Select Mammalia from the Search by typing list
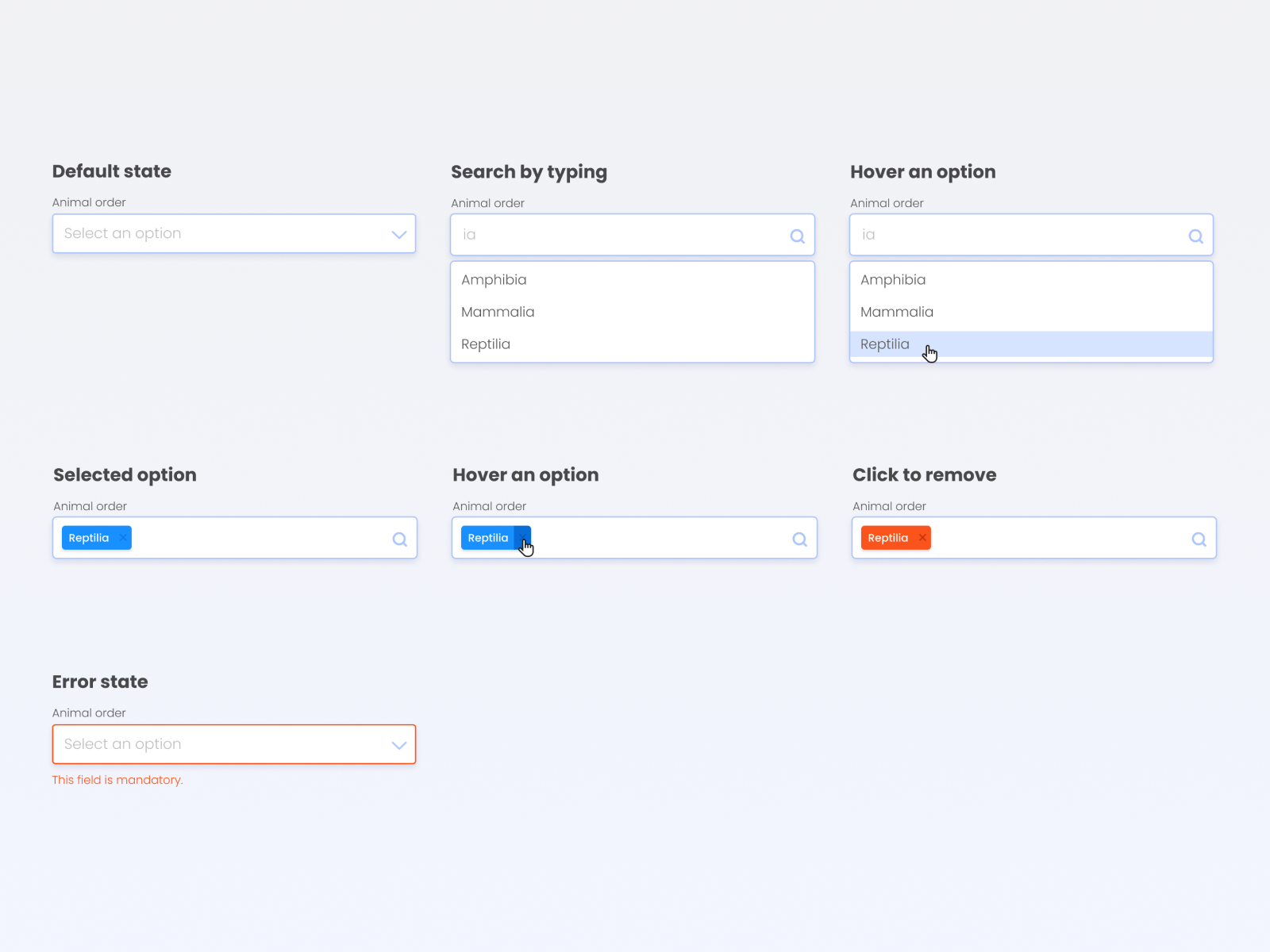 point(498,312)
